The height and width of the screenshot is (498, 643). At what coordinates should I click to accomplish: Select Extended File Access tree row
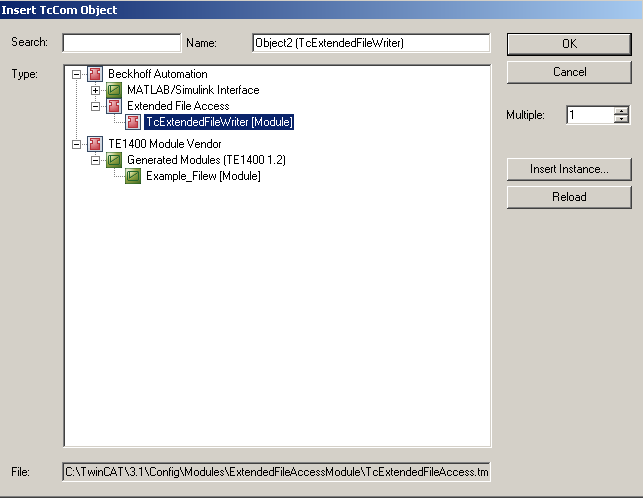178,106
